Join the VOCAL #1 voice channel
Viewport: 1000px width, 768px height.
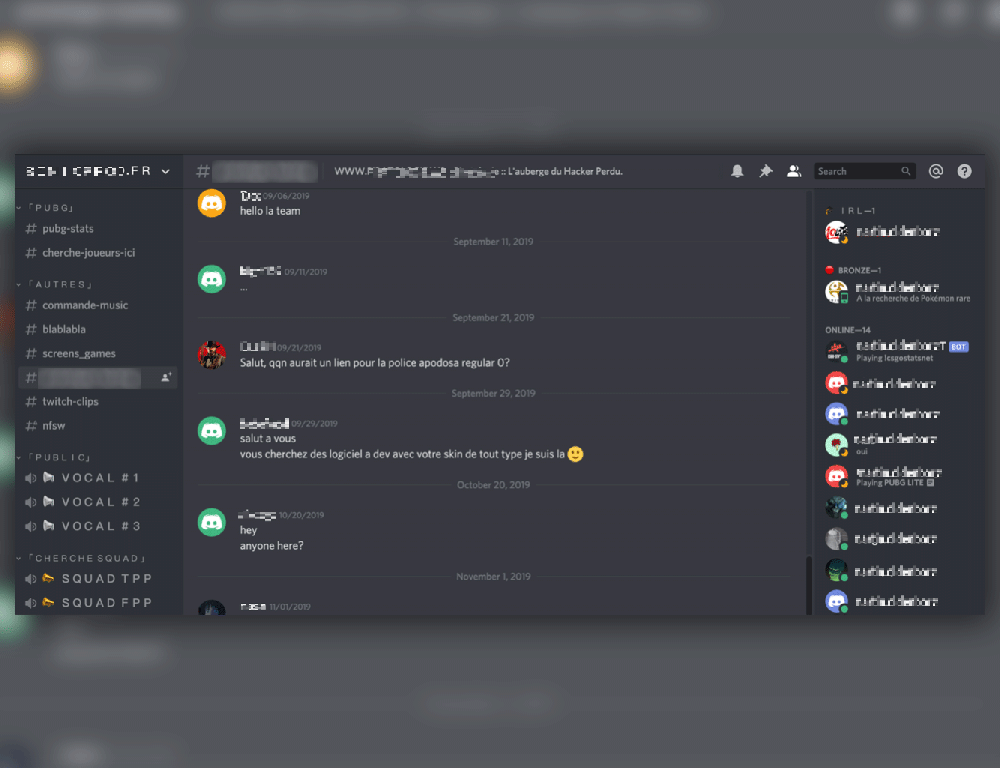[x=99, y=478]
